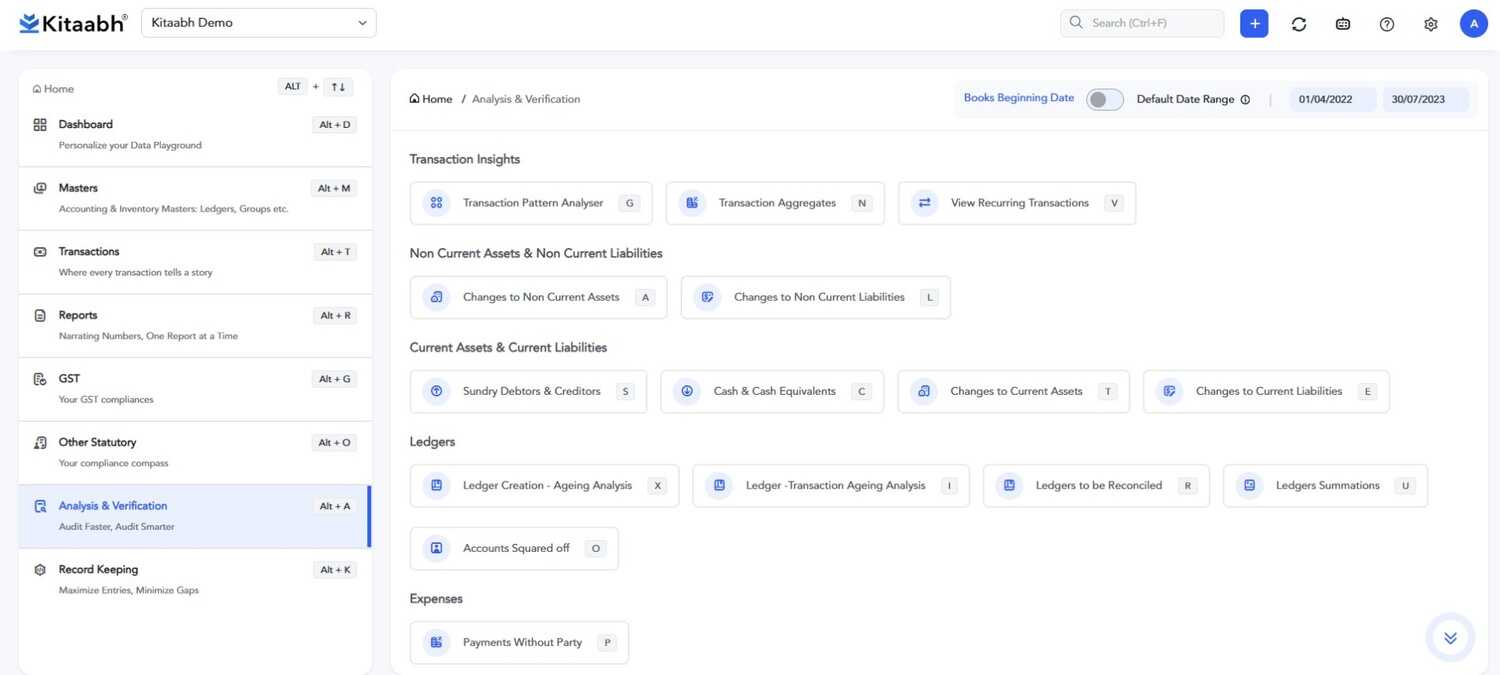Click the refresh sync icon
1500x675 pixels.
click(1299, 24)
